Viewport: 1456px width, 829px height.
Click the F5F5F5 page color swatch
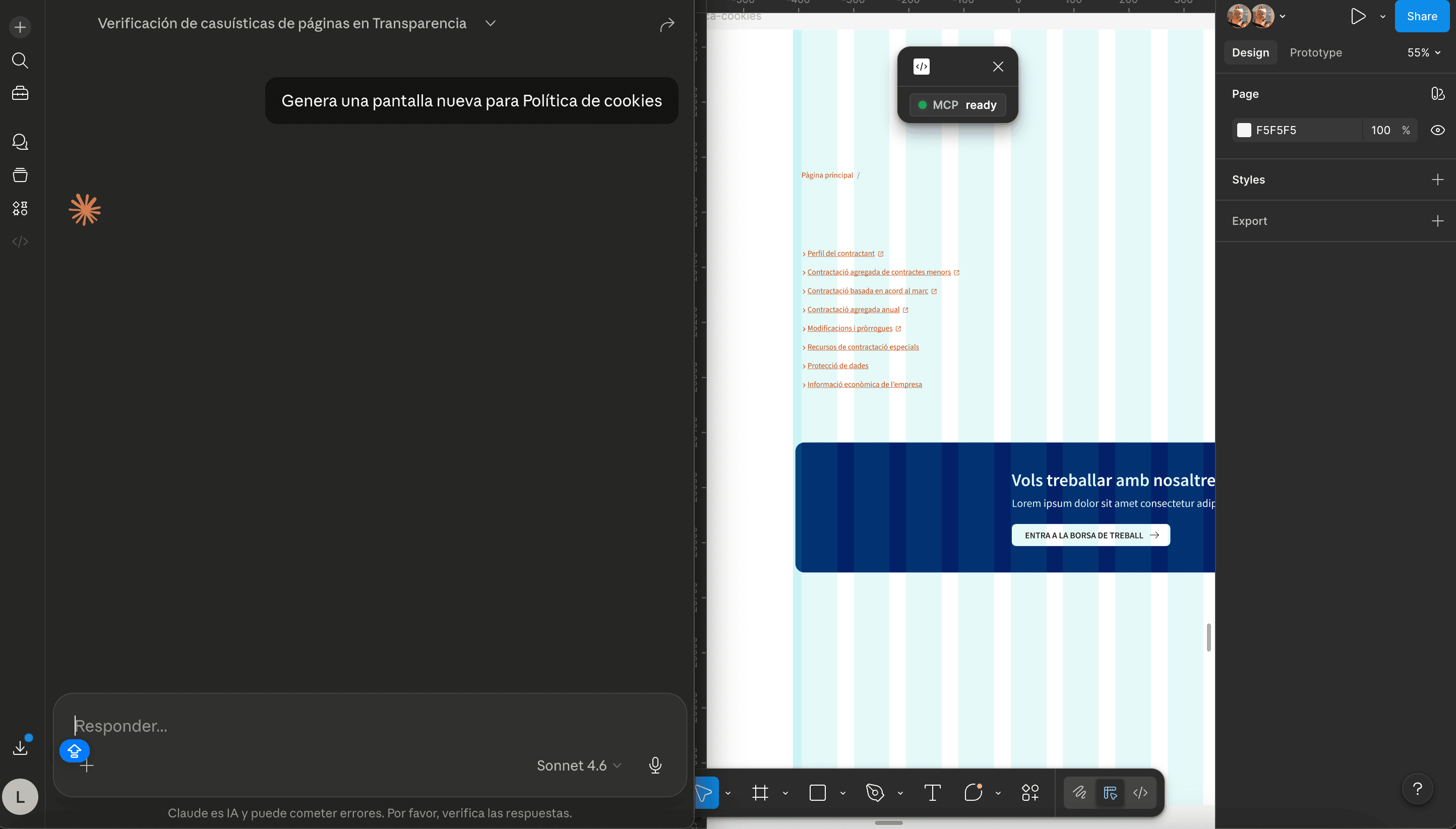click(1244, 131)
